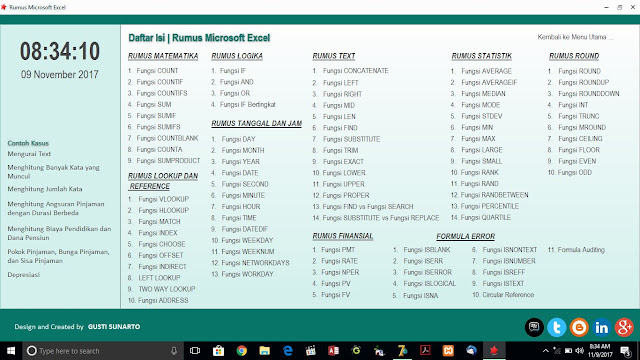Click the taskbar search box
640x360 pixels.
tap(103, 351)
